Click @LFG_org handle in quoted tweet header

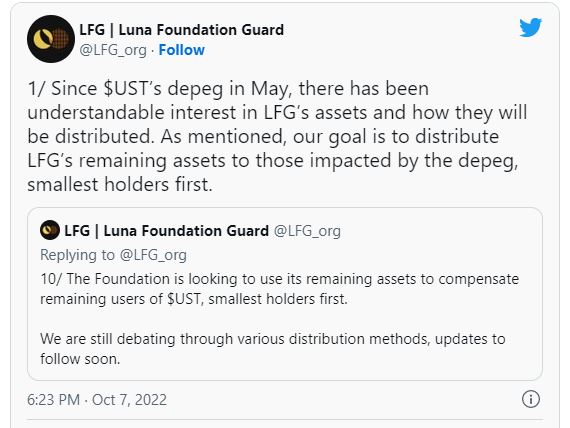[307, 231]
